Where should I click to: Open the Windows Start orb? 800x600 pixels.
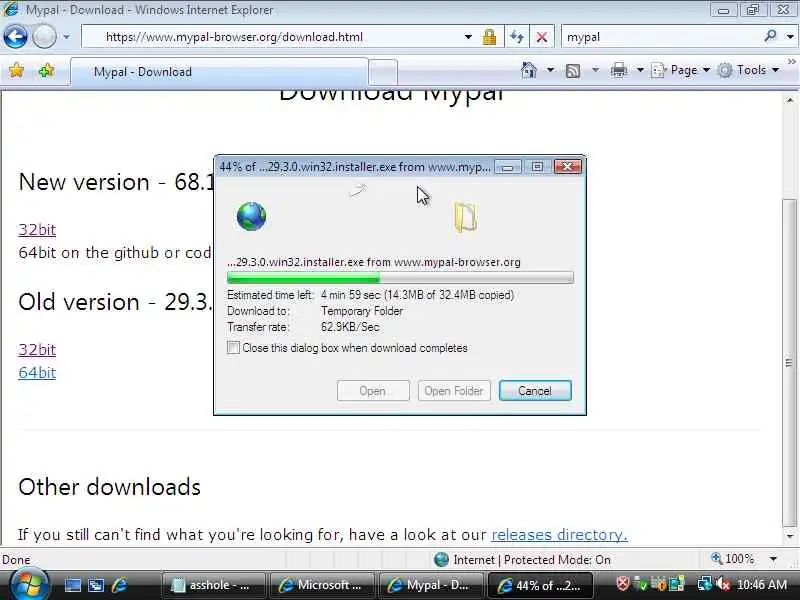[x=28, y=585]
